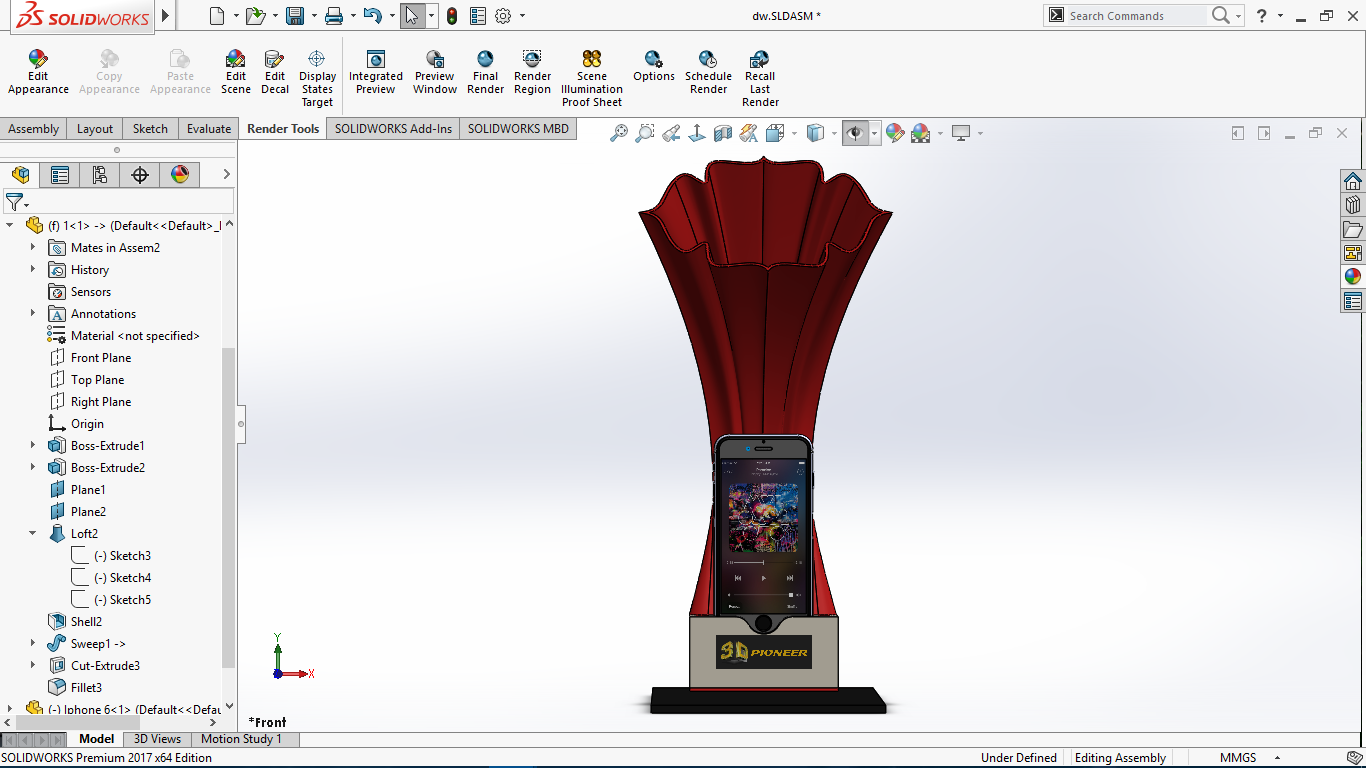Screen dimensions: 1366x768
Task: Click the Zoom to Fit magnifier icon
Action: (x=619, y=133)
